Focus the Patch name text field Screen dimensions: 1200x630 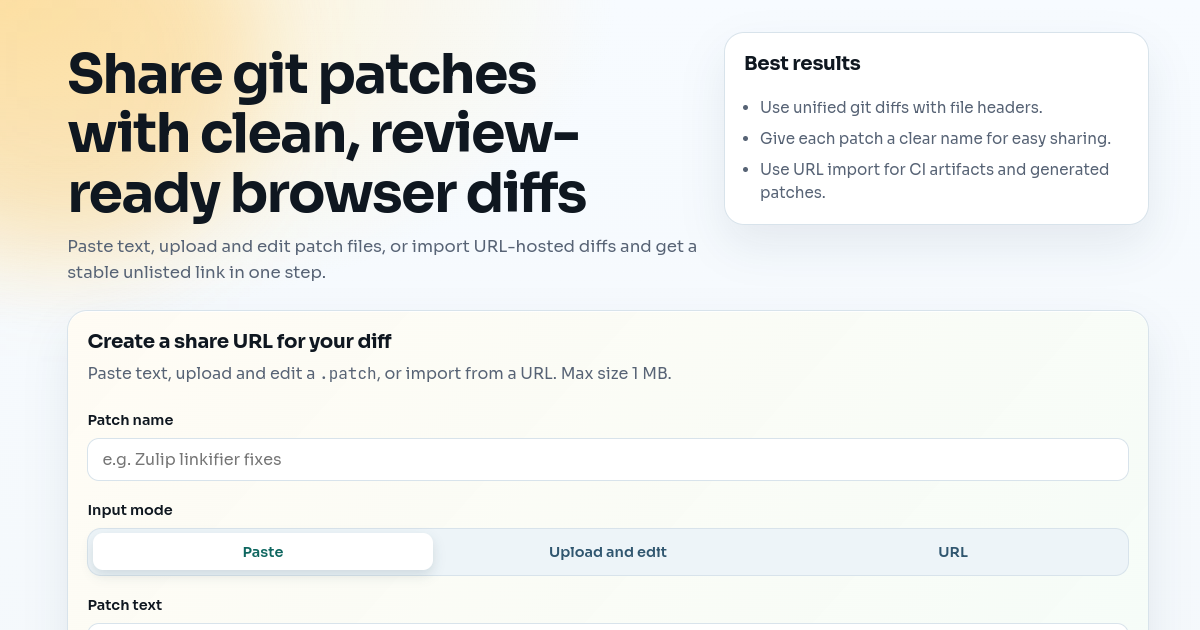click(x=607, y=460)
